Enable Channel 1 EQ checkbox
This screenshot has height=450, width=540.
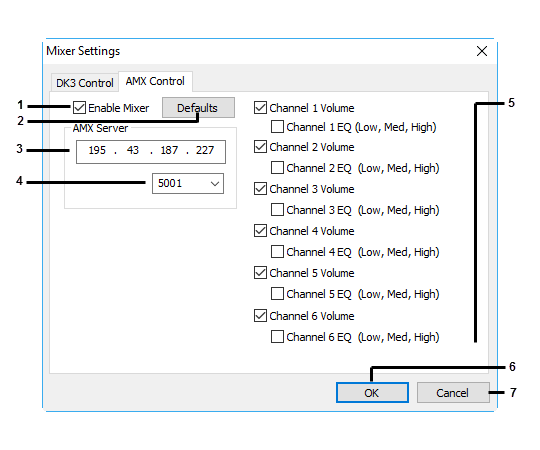click(x=277, y=127)
